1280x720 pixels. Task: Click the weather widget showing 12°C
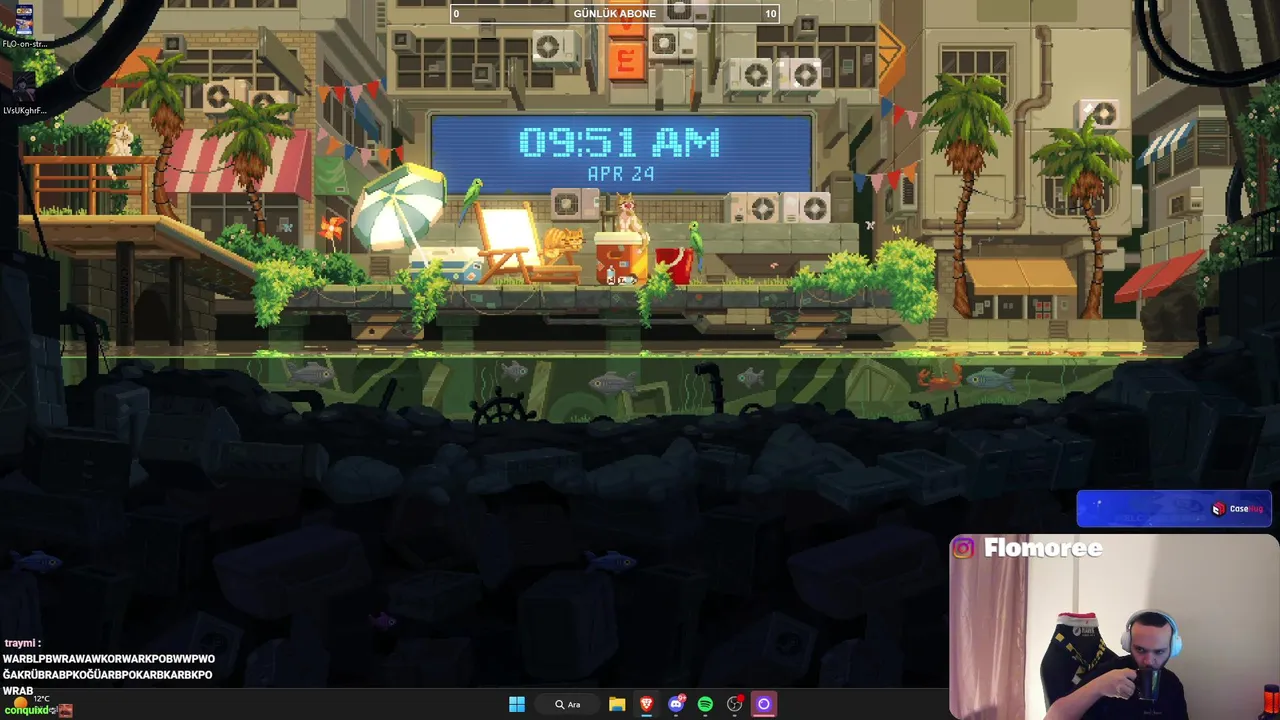pos(32,701)
